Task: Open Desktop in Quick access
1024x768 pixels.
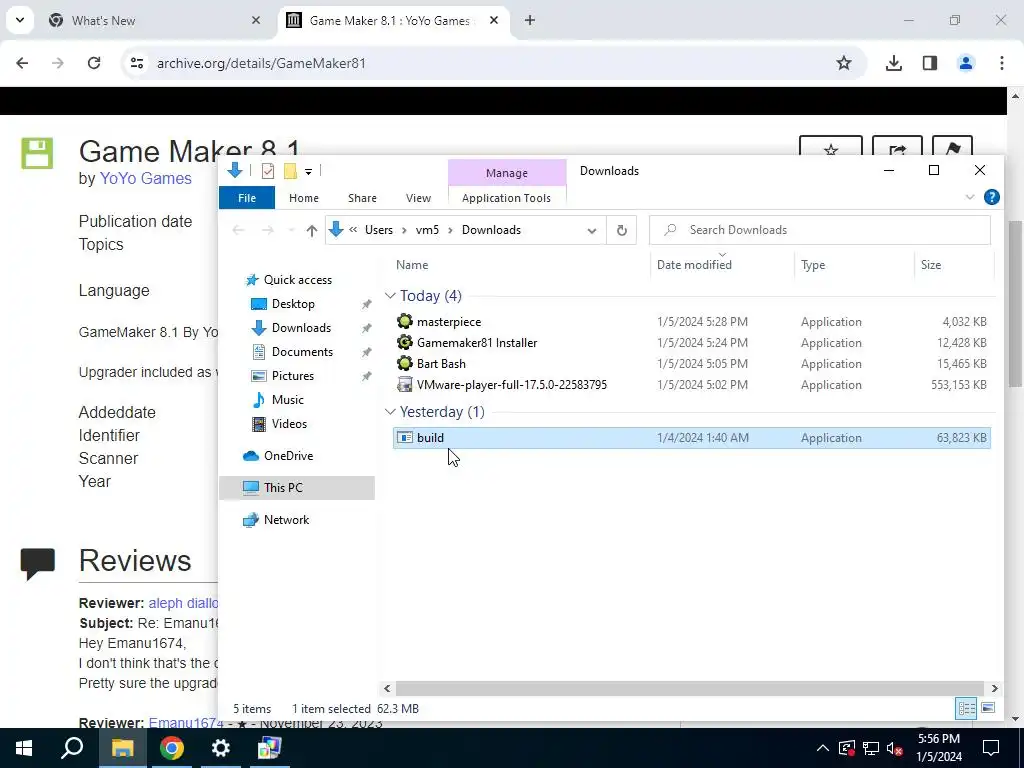Action: (x=293, y=304)
